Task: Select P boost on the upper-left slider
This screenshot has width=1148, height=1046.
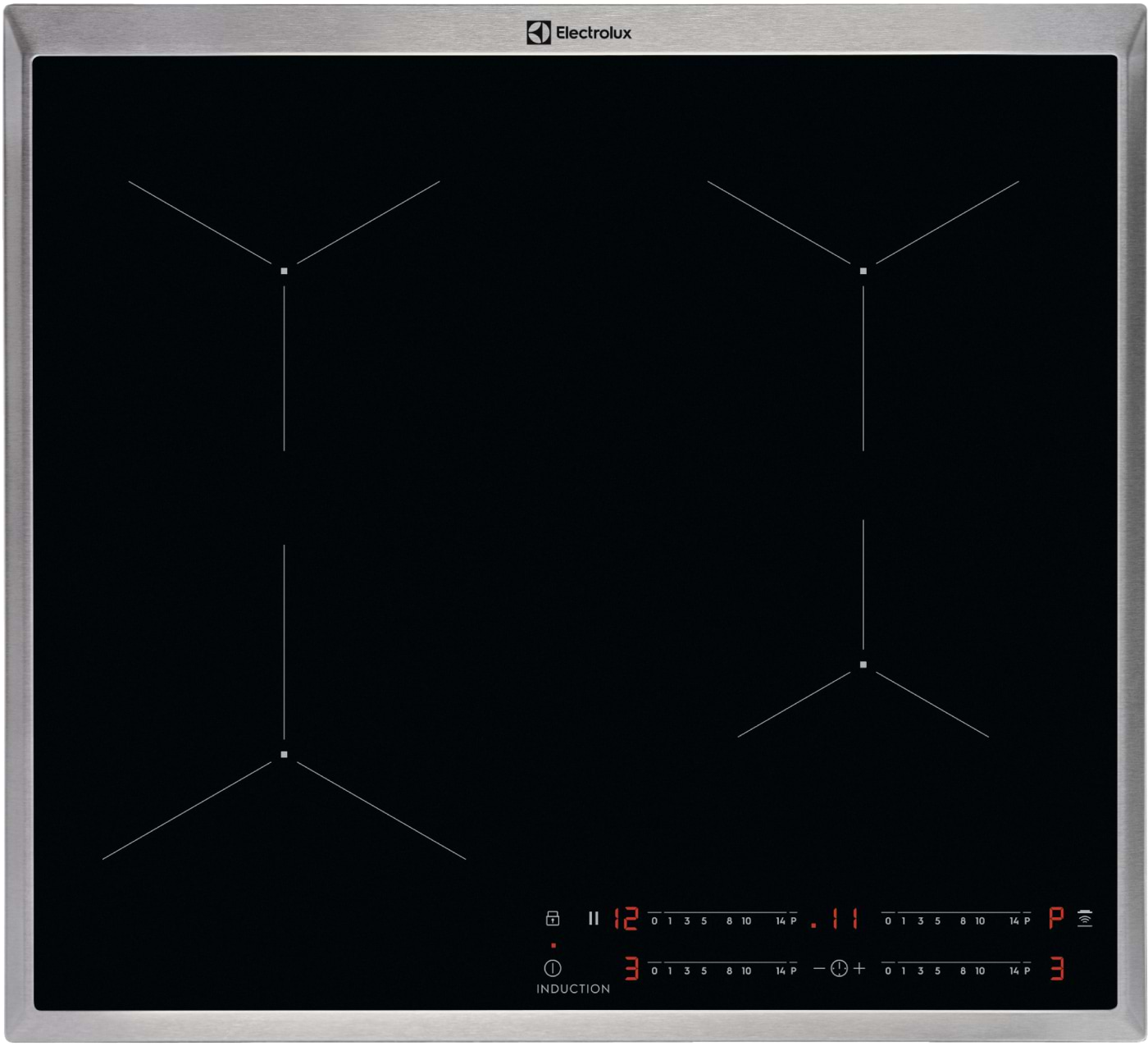Action: (793, 919)
